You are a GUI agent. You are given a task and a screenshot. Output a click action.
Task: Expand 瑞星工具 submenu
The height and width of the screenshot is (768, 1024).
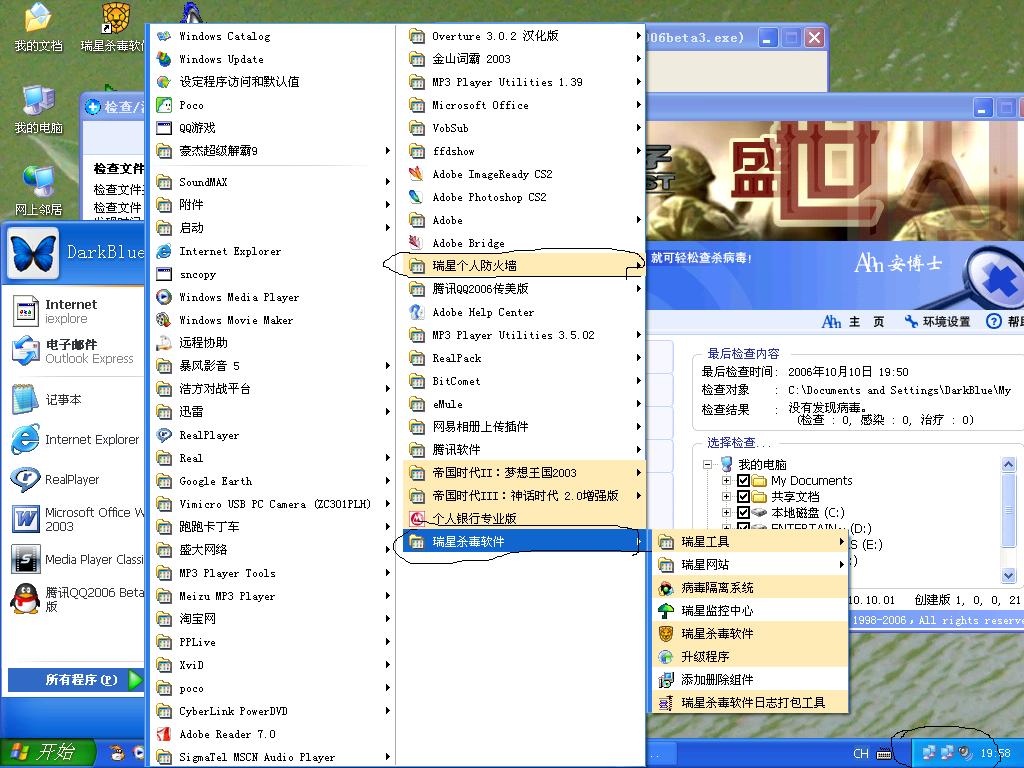click(x=750, y=542)
